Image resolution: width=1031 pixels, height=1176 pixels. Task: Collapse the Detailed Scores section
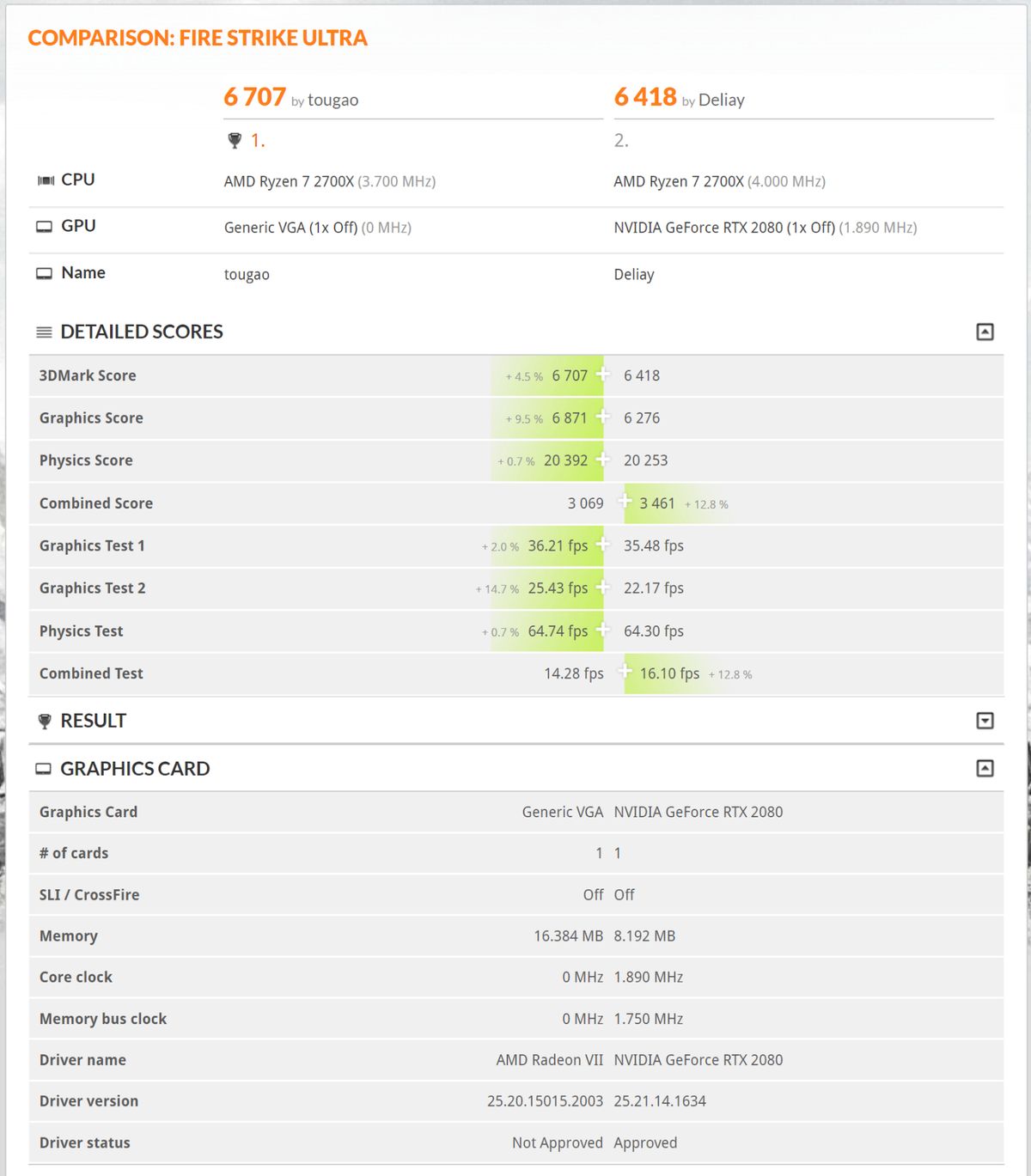(985, 332)
